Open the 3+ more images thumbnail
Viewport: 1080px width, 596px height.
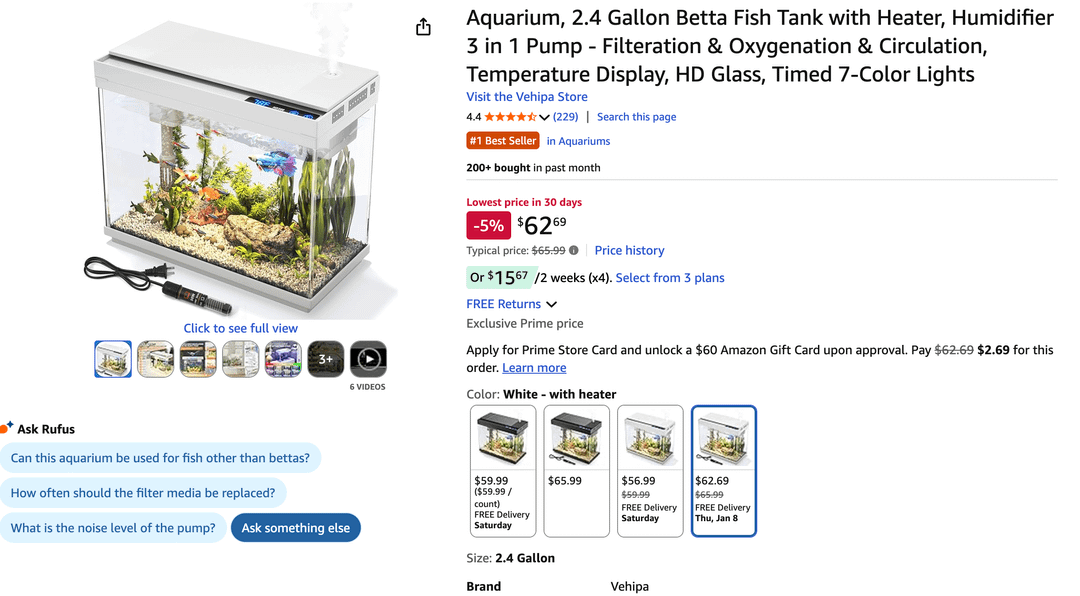click(326, 359)
